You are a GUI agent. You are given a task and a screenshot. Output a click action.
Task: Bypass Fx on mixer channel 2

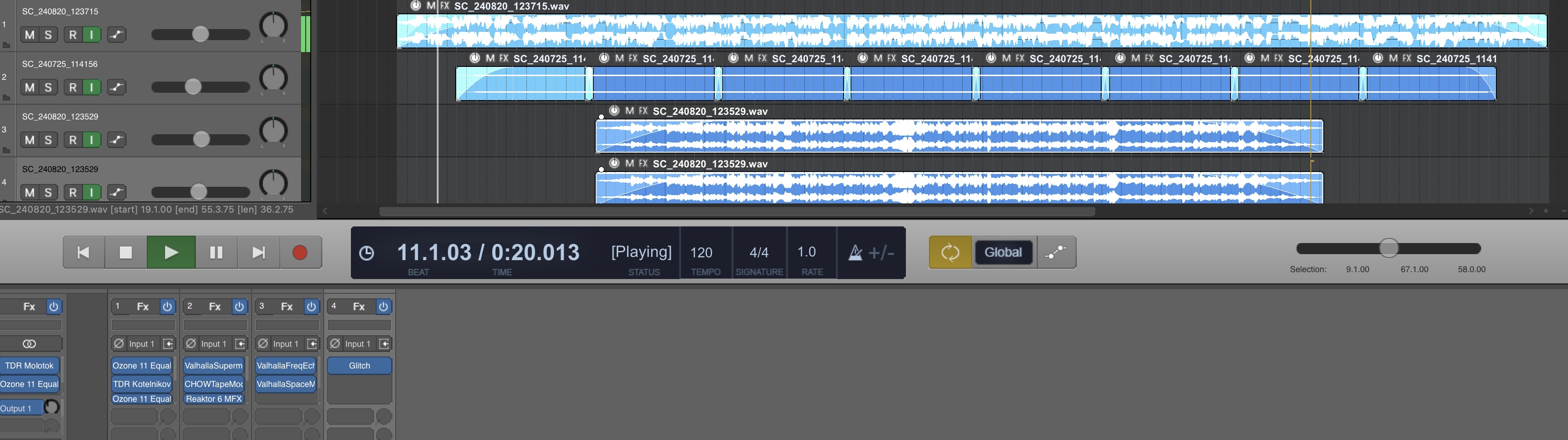239,306
